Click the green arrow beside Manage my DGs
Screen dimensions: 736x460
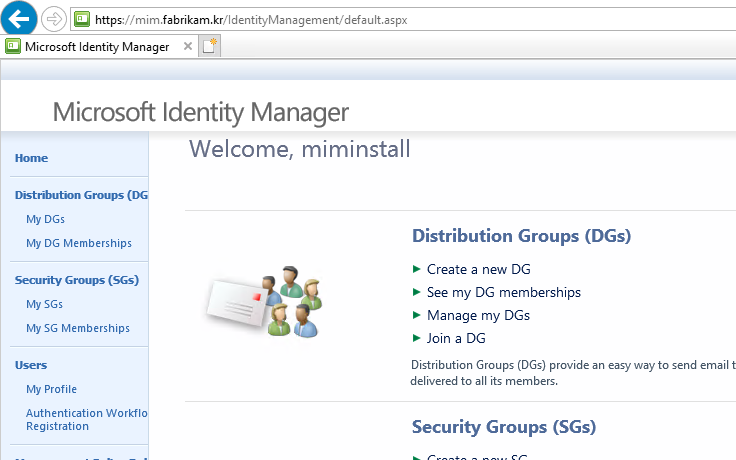(x=416, y=315)
